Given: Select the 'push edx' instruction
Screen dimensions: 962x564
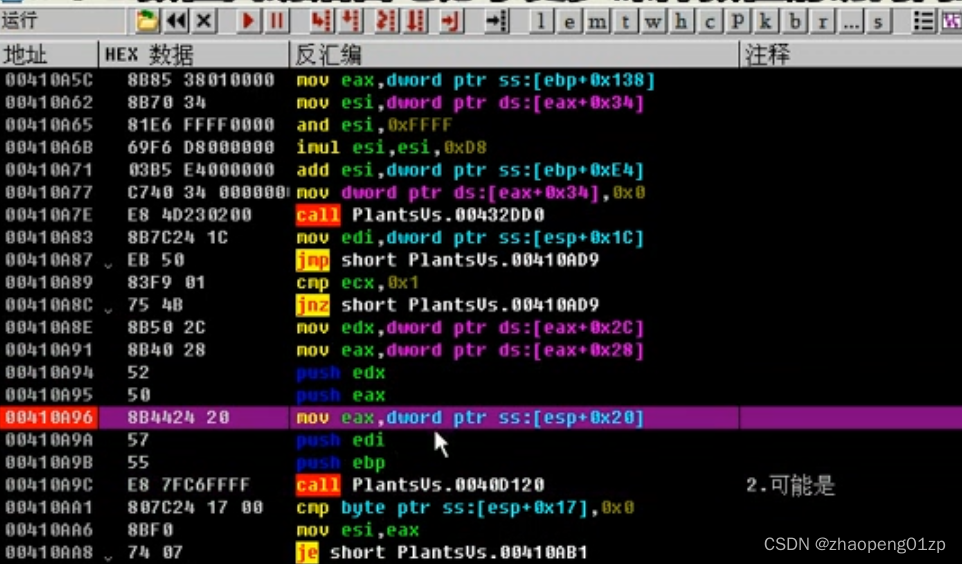Looking at the screenshot, I should point(341,373).
